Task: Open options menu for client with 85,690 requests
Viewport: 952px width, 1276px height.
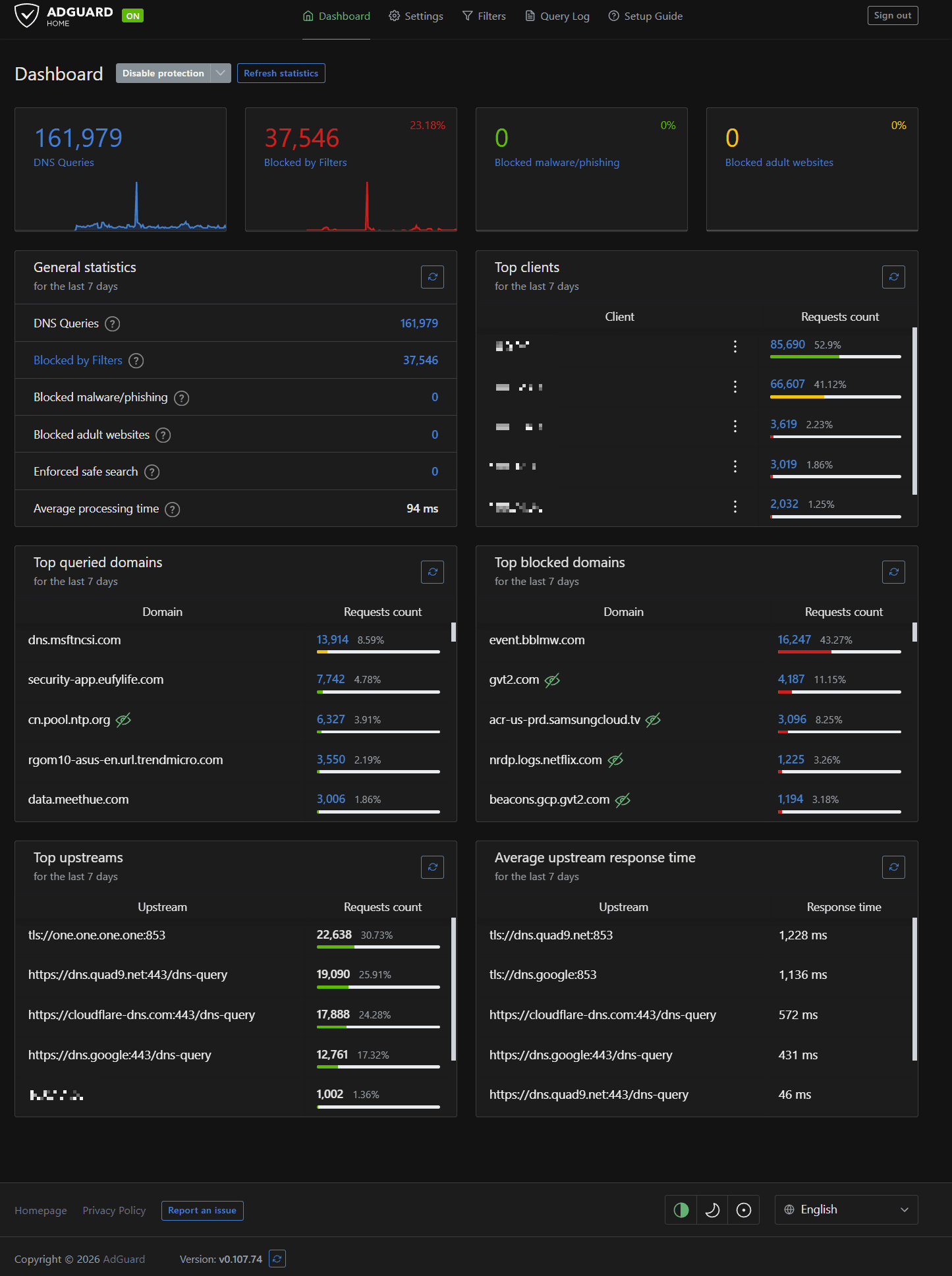Action: 735,347
